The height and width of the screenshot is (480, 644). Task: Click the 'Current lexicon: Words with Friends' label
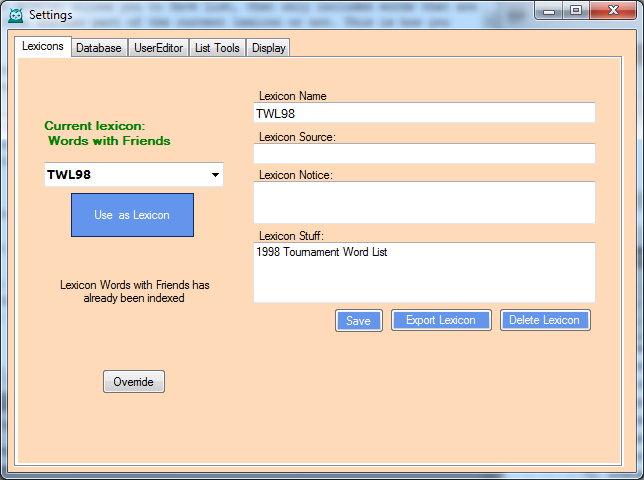pyautogui.click(x=107, y=133)
